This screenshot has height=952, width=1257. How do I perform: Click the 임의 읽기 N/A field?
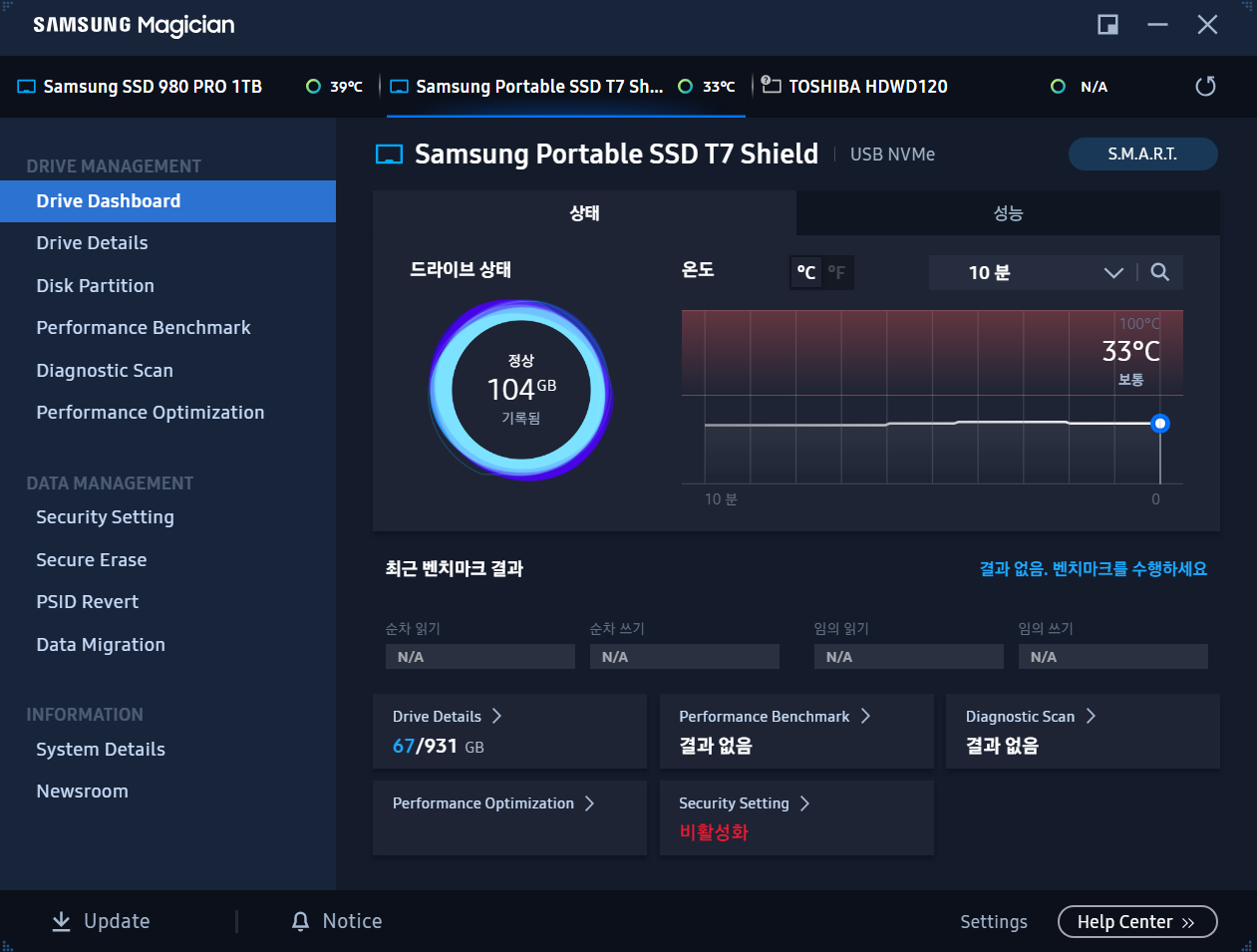909,657
